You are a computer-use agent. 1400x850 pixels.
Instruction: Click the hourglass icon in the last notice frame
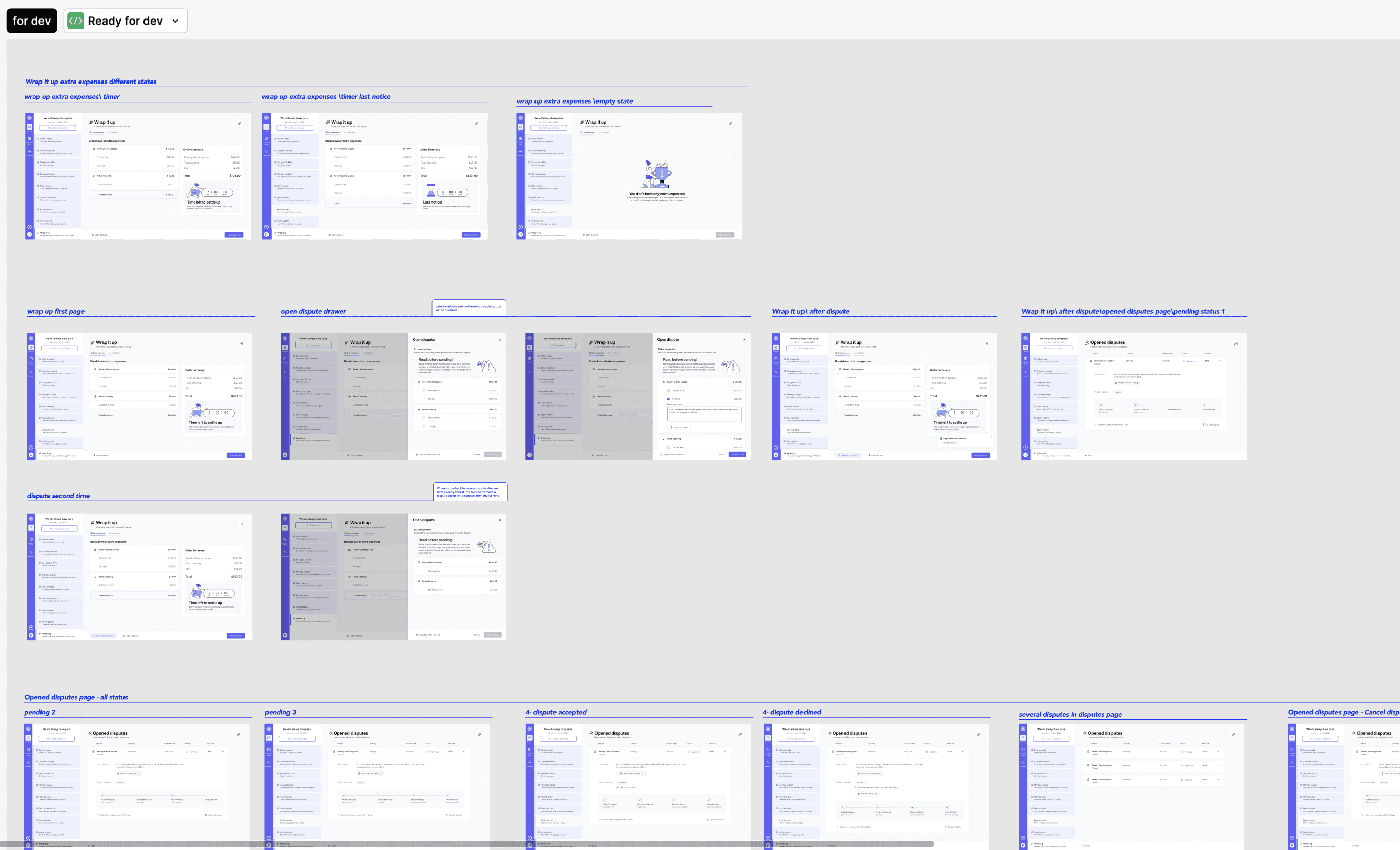[x=430, y=191]
